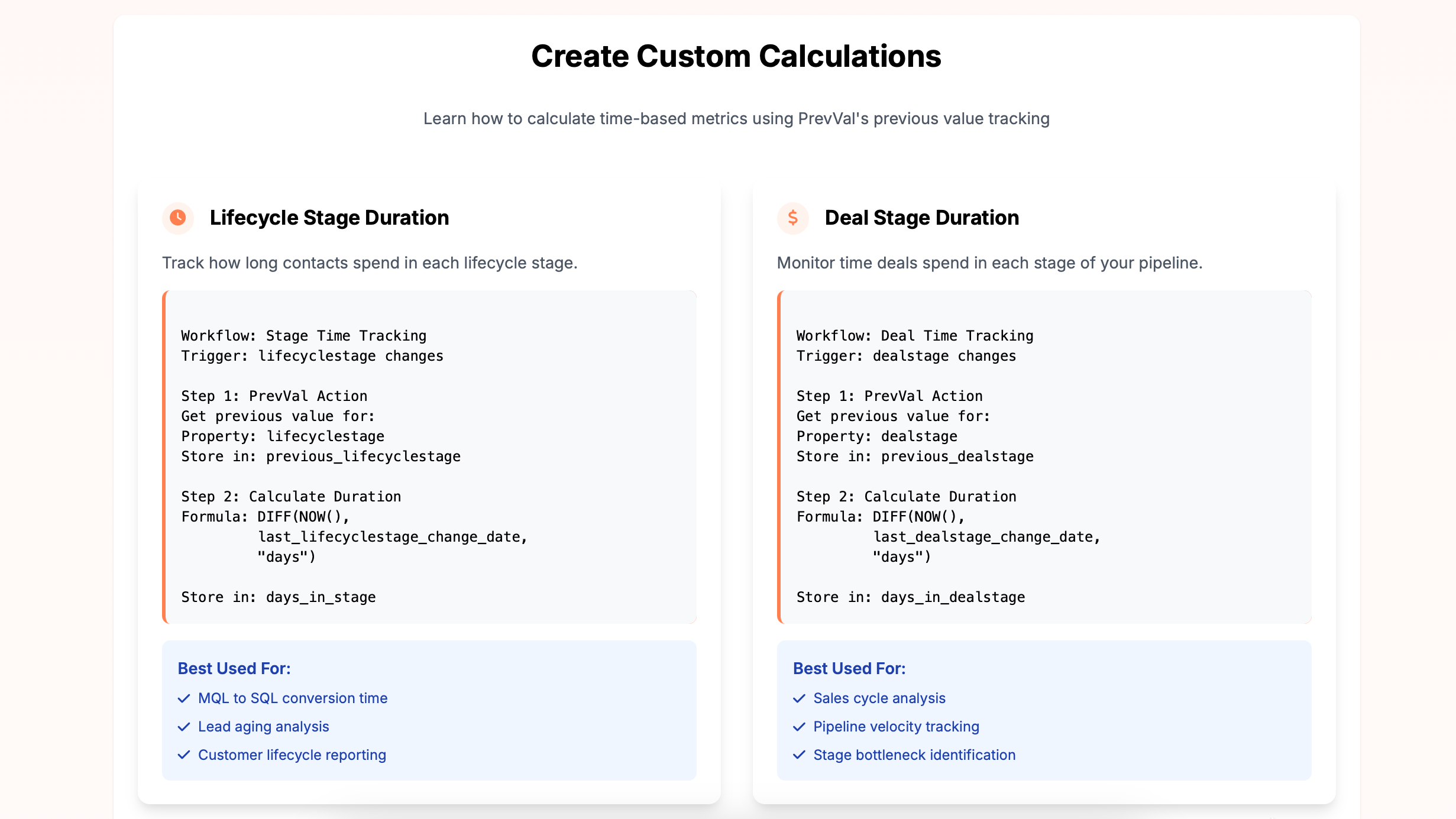
Task: Click the previous_lifecyclestage store line
Action: [321, 457]
